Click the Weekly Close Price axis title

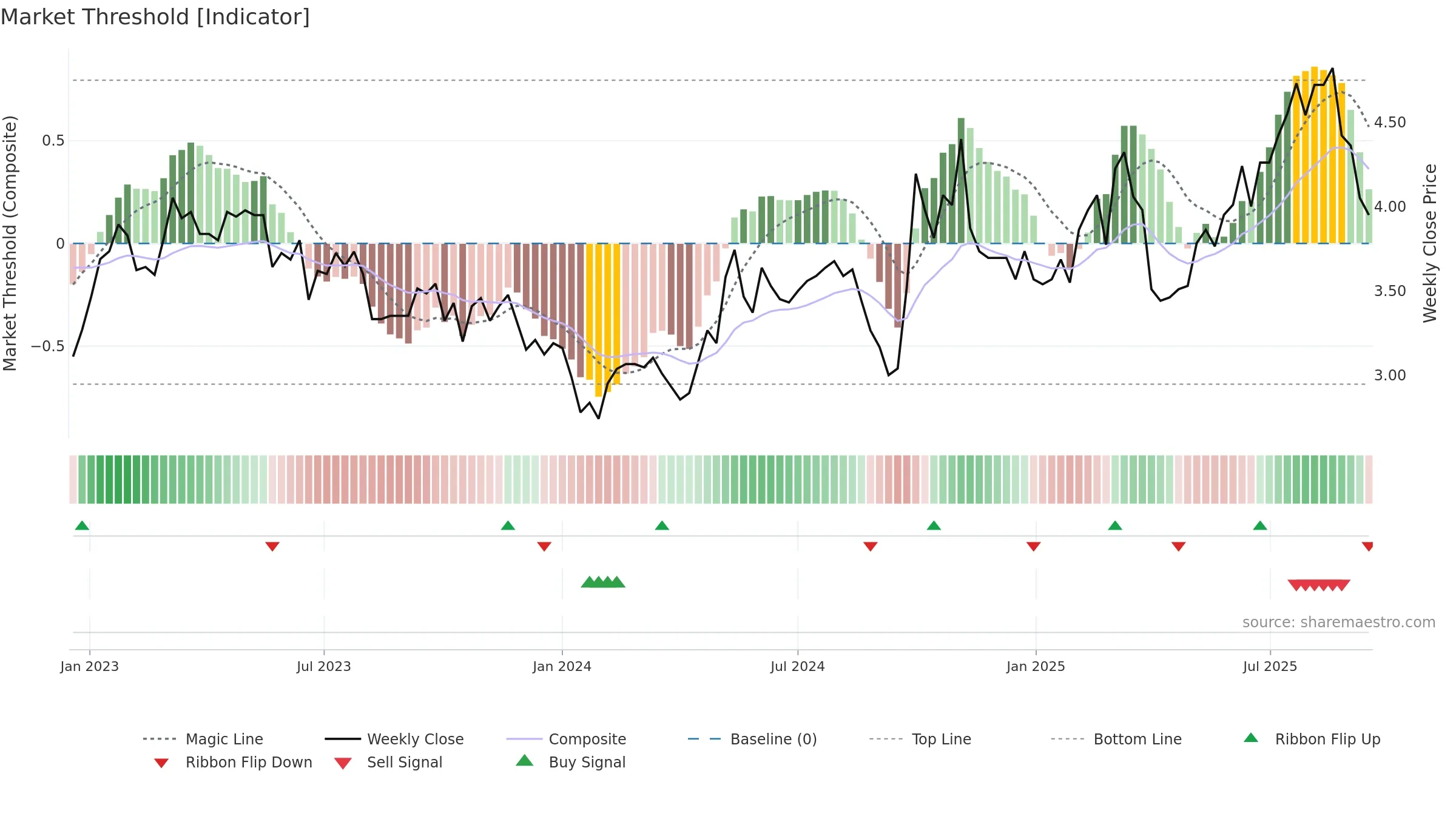coord(1430,243)
